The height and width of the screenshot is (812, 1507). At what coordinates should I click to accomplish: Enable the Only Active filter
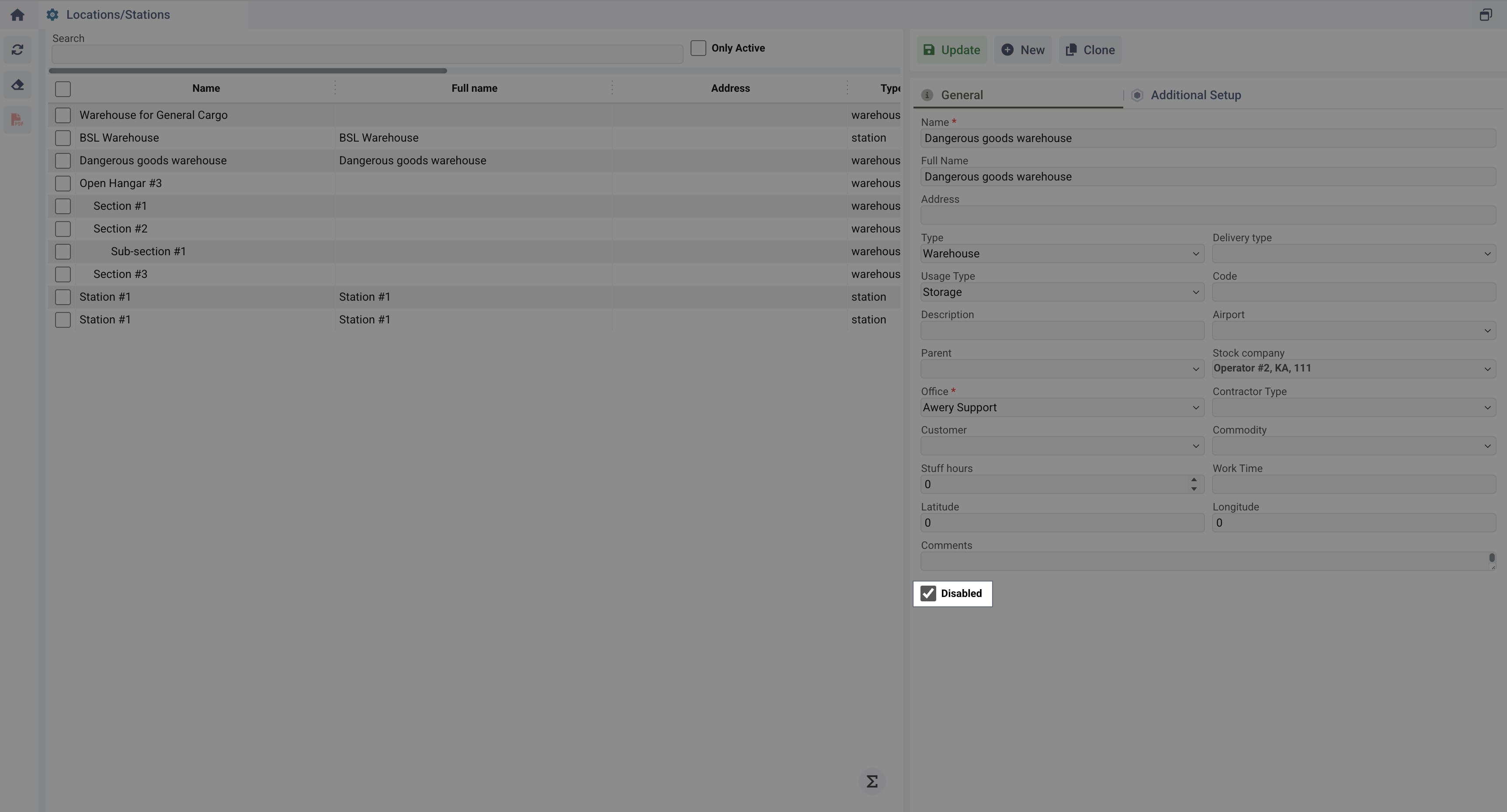click(698, 48)
